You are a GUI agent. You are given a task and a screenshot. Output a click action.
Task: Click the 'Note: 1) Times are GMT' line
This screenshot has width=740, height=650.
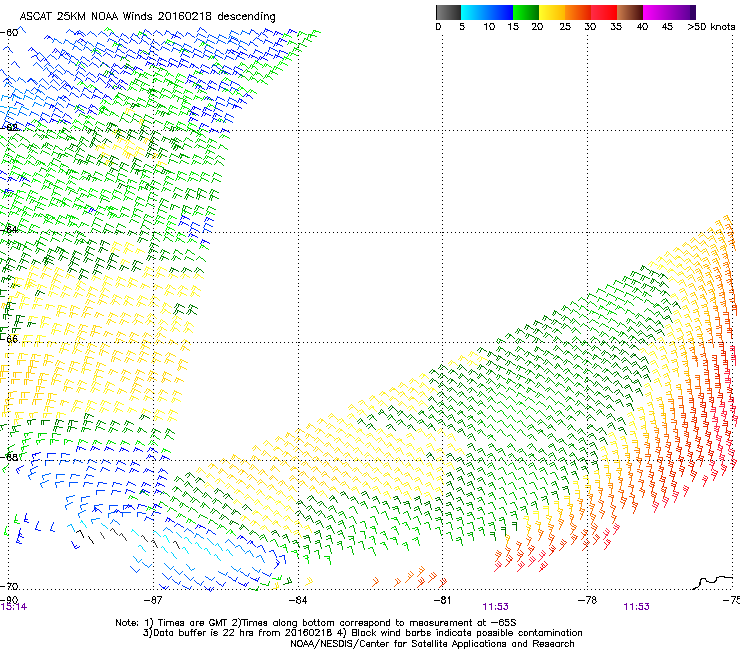[316, 623]
